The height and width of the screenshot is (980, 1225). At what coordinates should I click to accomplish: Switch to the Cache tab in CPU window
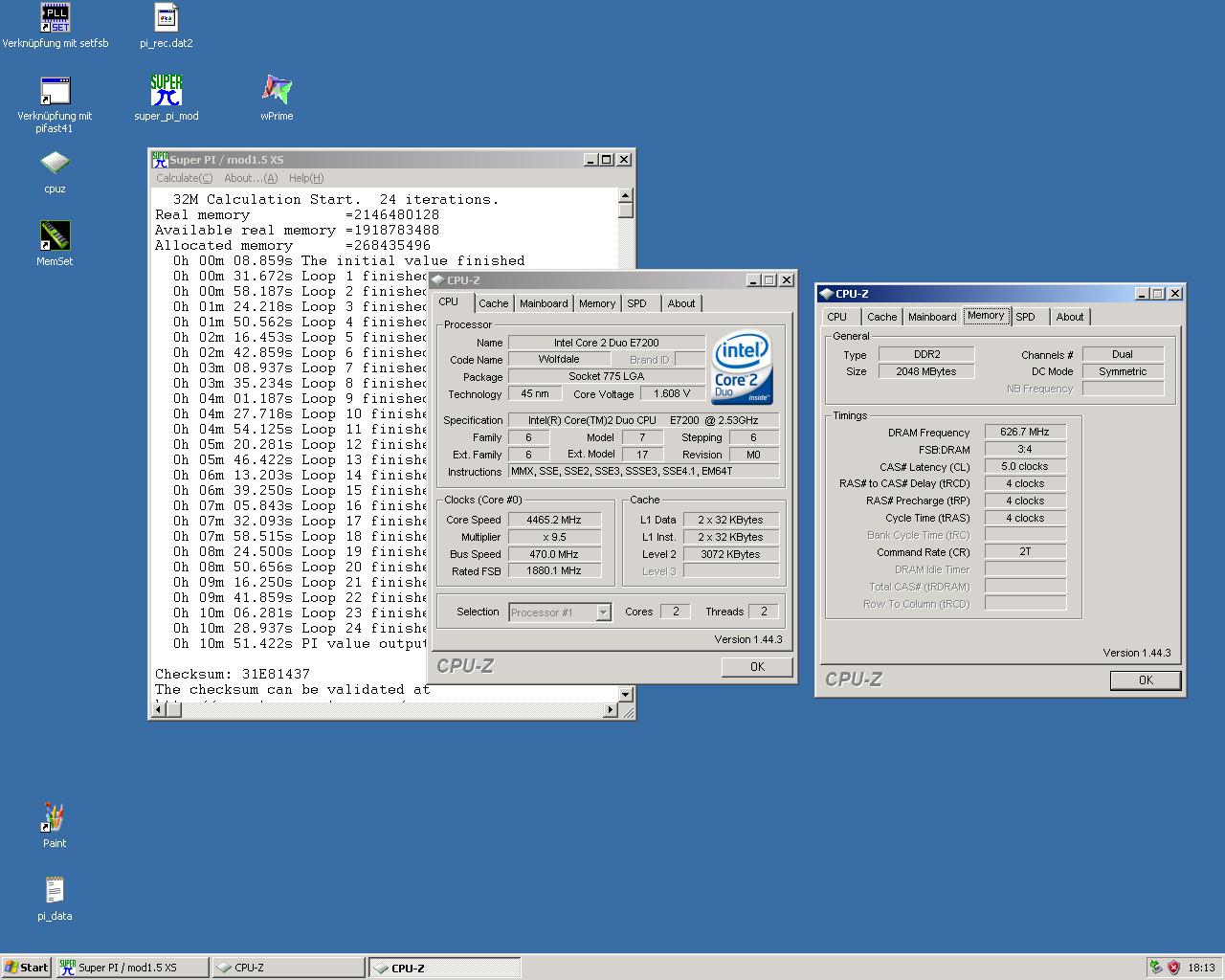click(x=494, y=303)
